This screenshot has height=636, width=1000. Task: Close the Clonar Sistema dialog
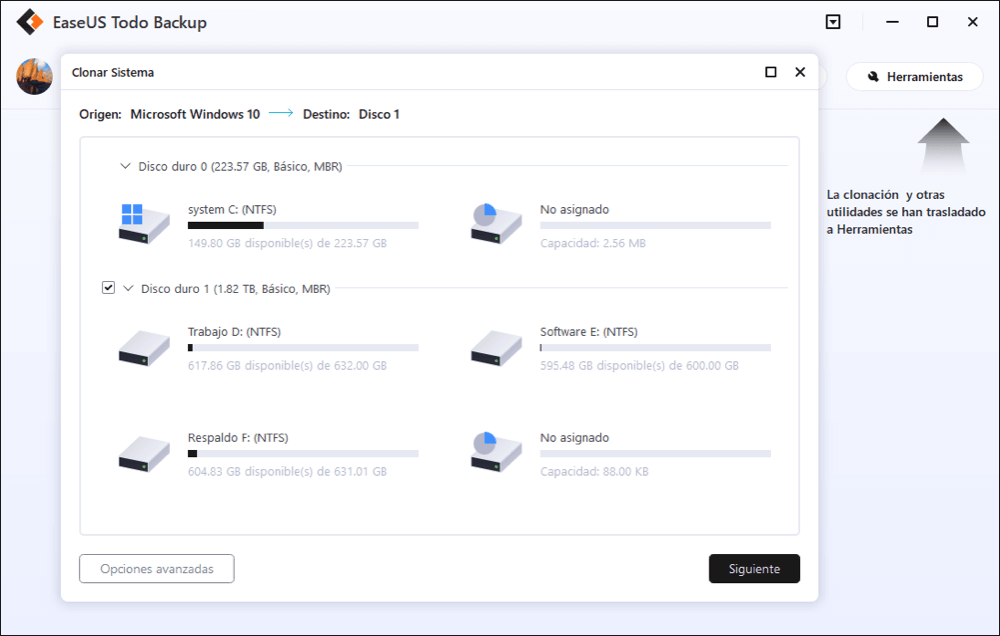coord(800,72)
